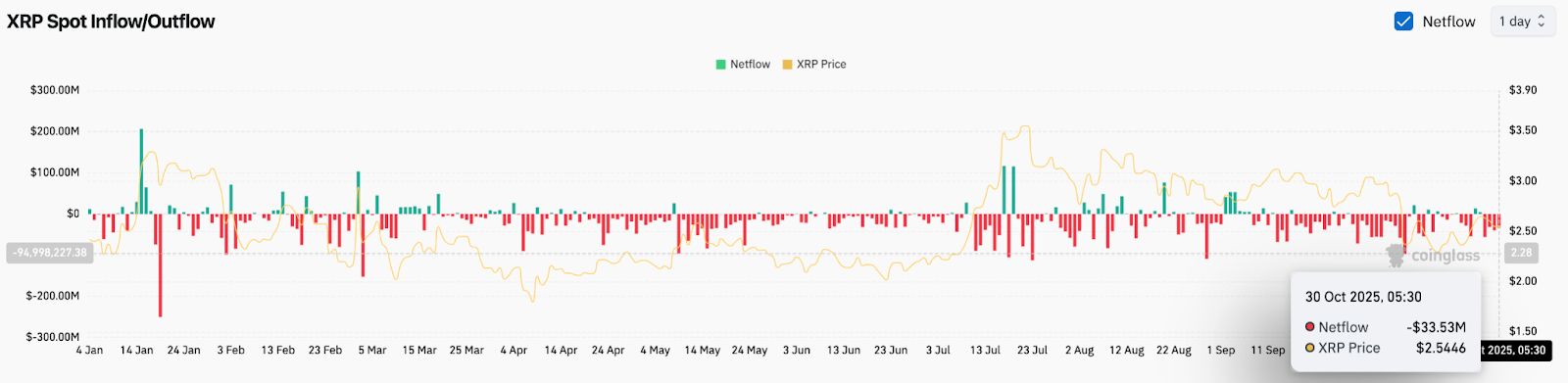Click the 24 May date label
Viewport: 1568px width, 383px height.
pyautogui.click(x=750, y=350)
